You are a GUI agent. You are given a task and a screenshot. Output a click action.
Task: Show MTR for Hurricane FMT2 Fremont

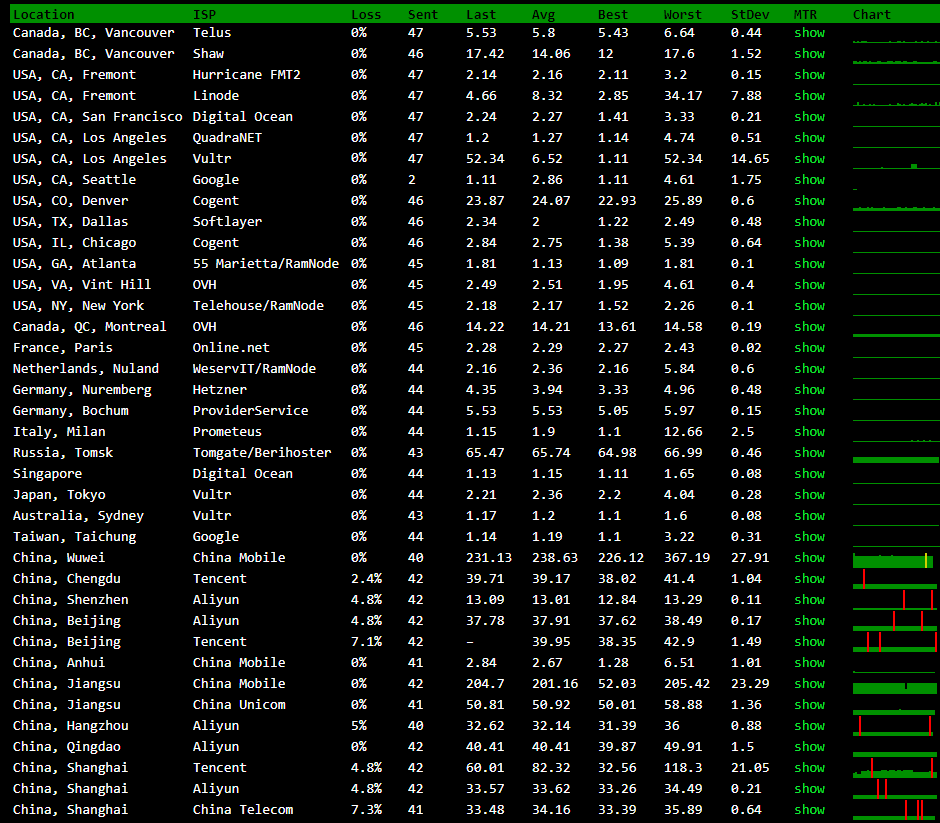809,75
